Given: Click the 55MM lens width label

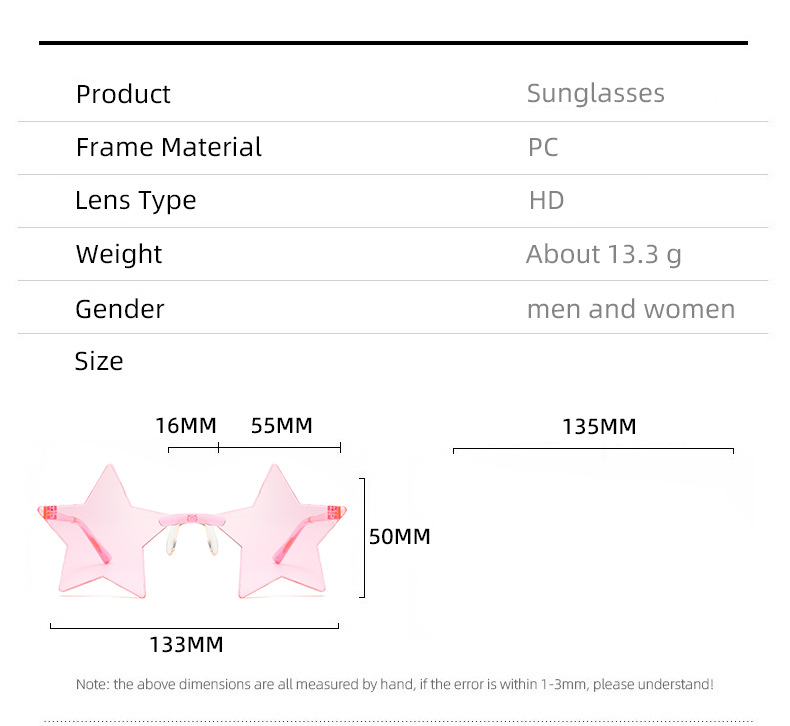Looking at the screenshot, I should point(281,426).
